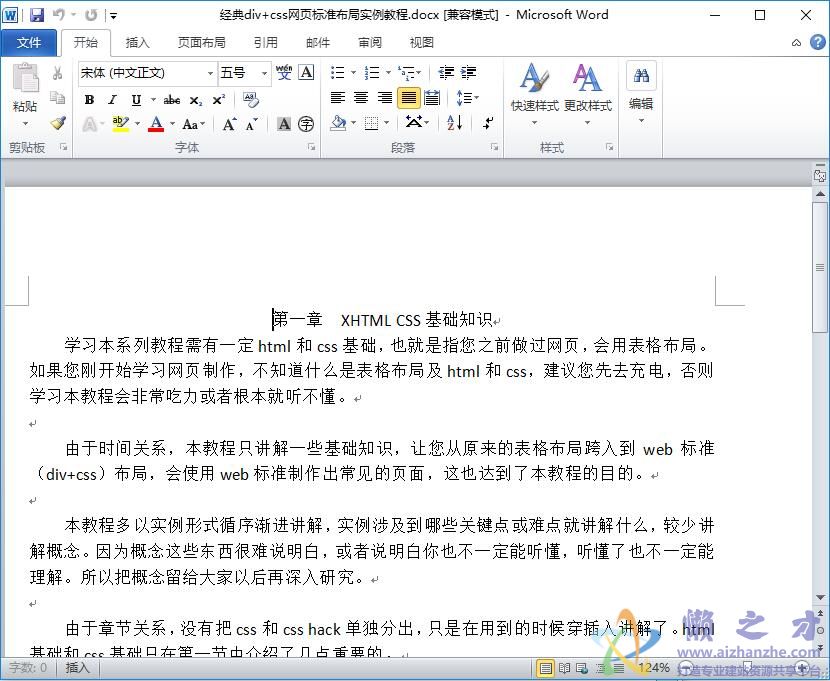Open the font size dropdown
This screenshot has height=681, width=830.
[x=263, y=73]
